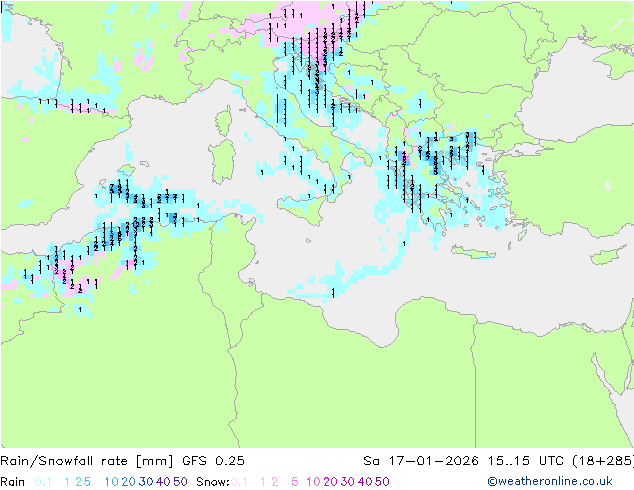Click the snow legend value 5
Screen dimensions: 634x490
(x=295, y=482)
